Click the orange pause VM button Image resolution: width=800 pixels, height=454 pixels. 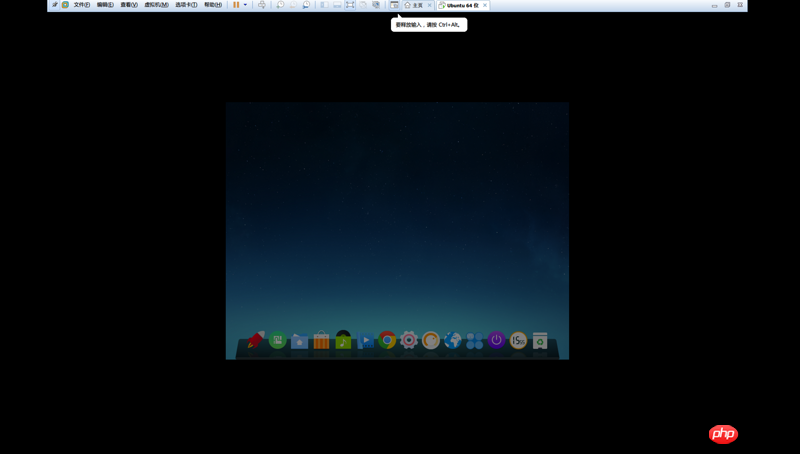point(236,5)
